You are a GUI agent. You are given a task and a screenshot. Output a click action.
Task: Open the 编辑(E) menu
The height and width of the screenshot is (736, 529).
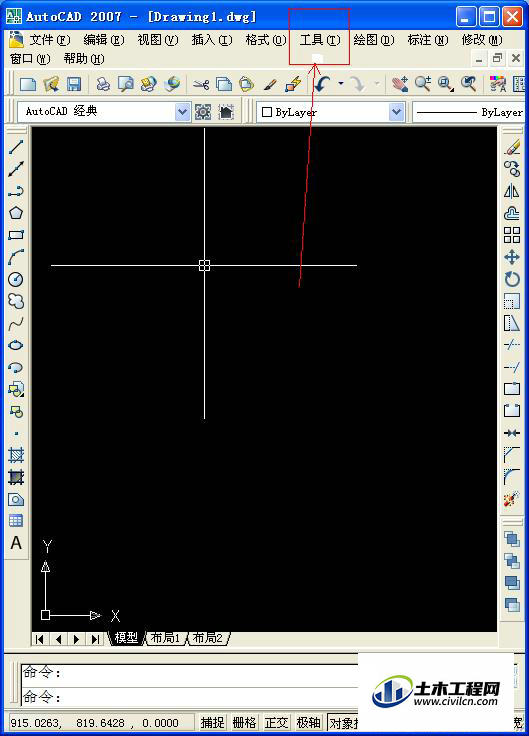(x=104, y=40)
